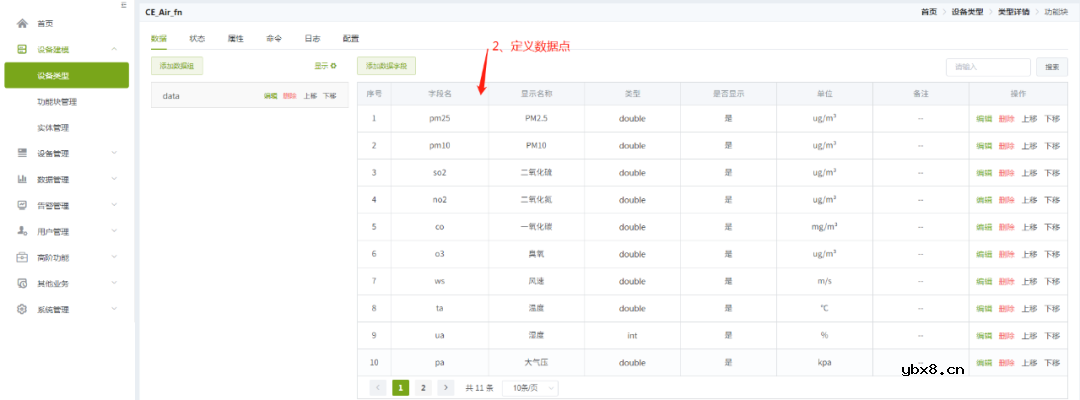Click the 二氧化硫 display name cell
The height and width of the screenshot is (400, 1080).
536,173
